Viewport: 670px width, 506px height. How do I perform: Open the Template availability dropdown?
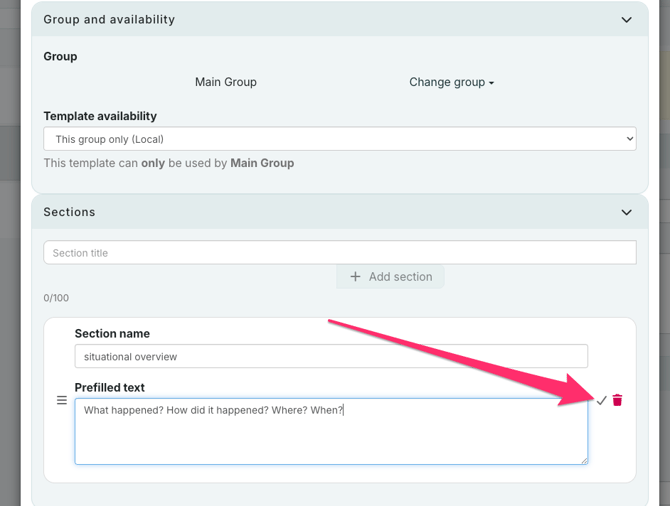pos(339,139)
